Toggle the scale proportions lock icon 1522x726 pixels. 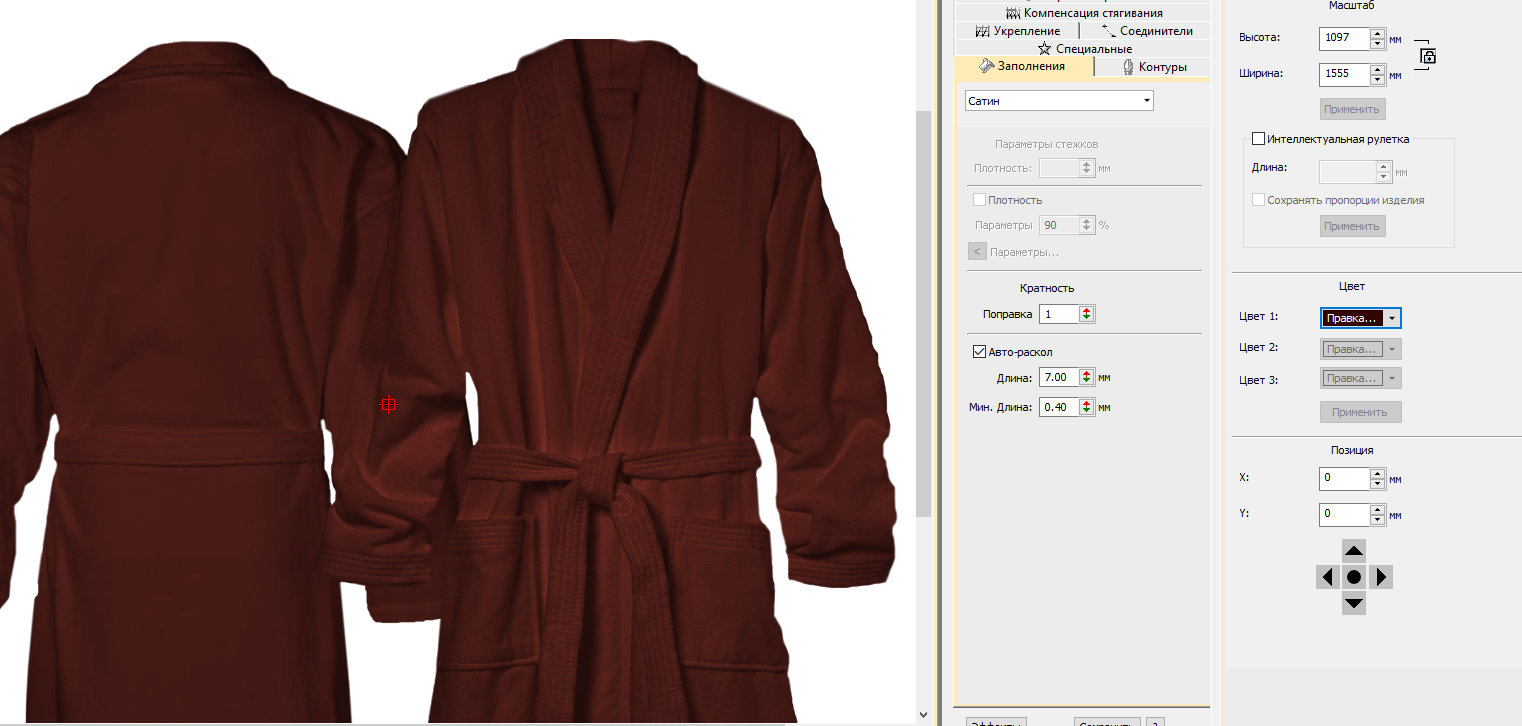[1428, 56]
